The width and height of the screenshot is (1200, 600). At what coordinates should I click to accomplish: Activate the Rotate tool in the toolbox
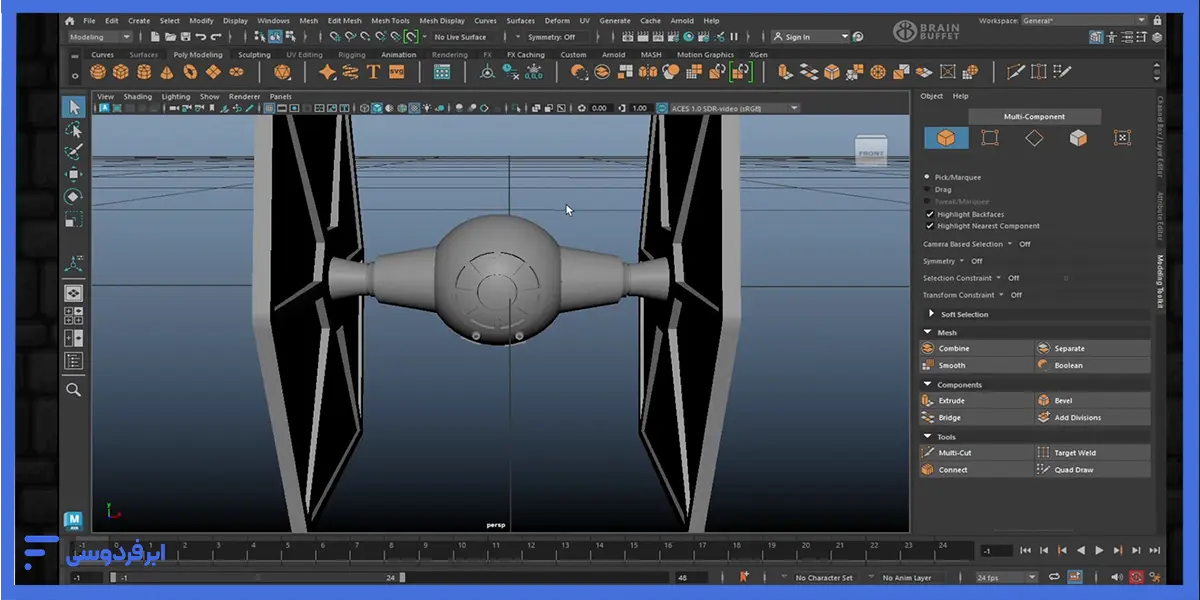(73, 197)
